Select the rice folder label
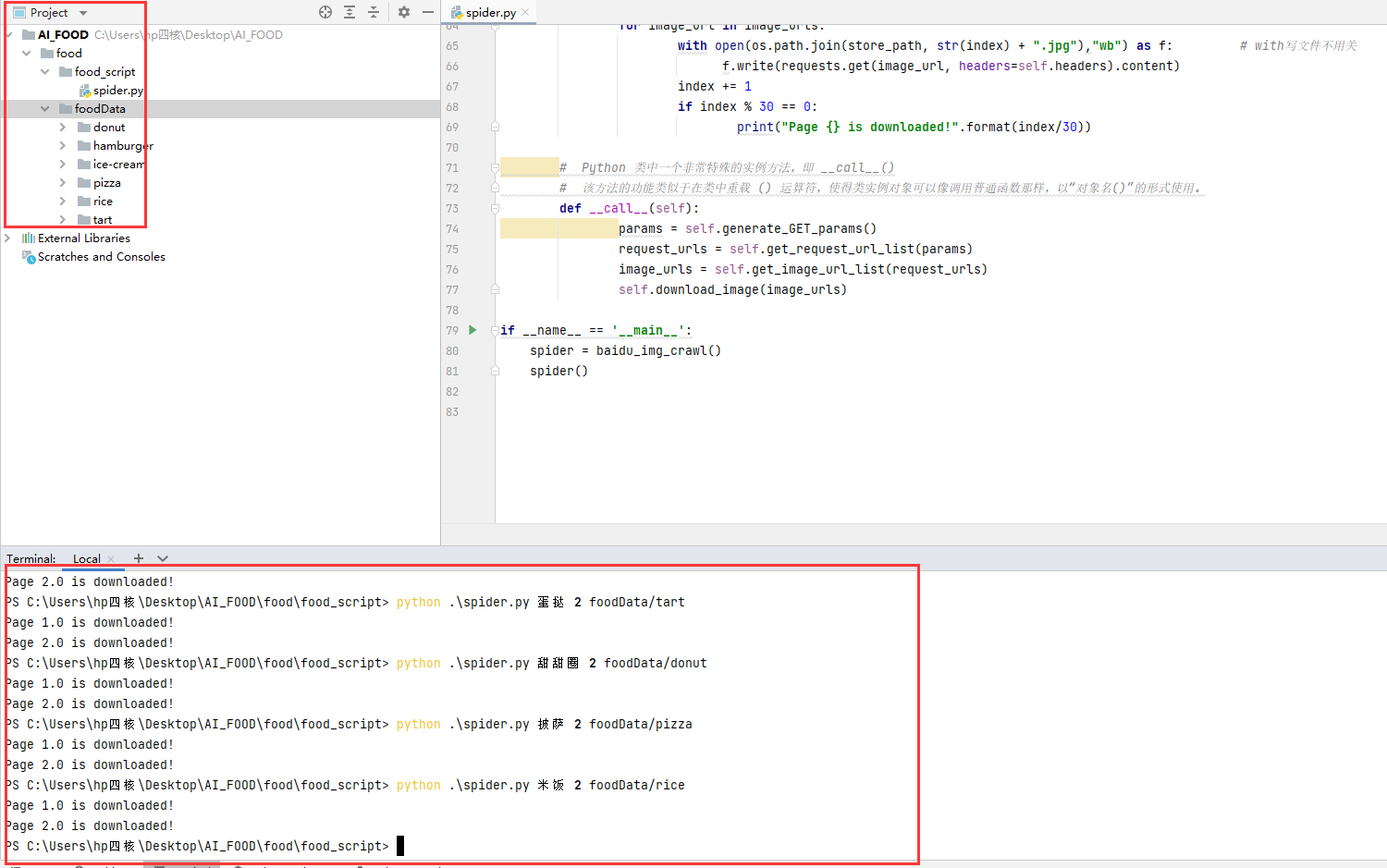The width and height of the screenshot is (1387, 868). [x=103, y=202]
